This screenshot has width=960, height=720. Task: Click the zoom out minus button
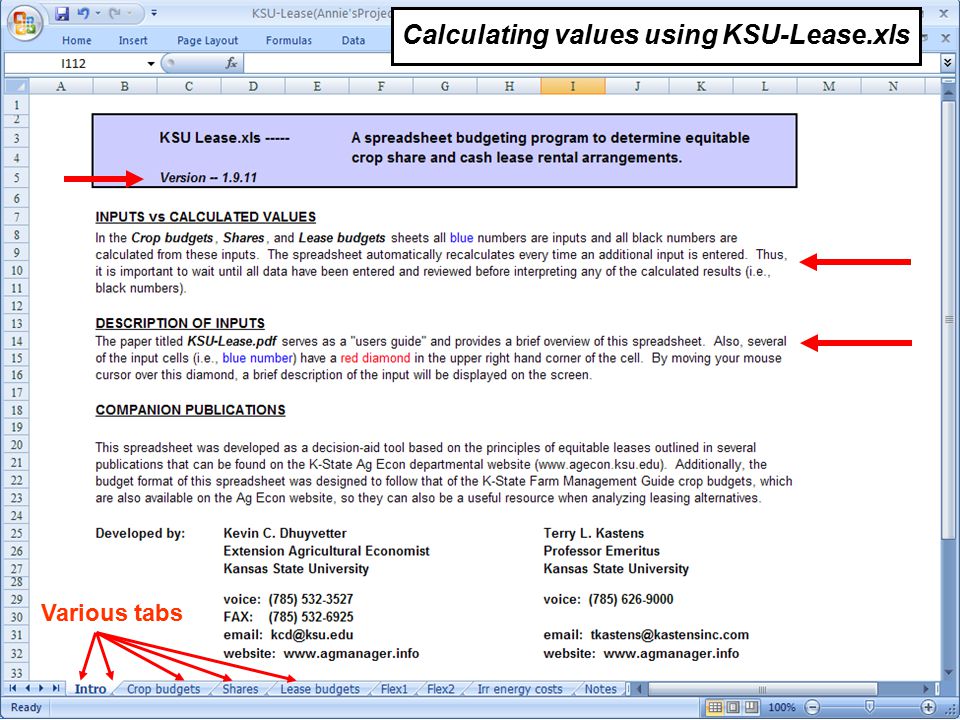[812, 707]
